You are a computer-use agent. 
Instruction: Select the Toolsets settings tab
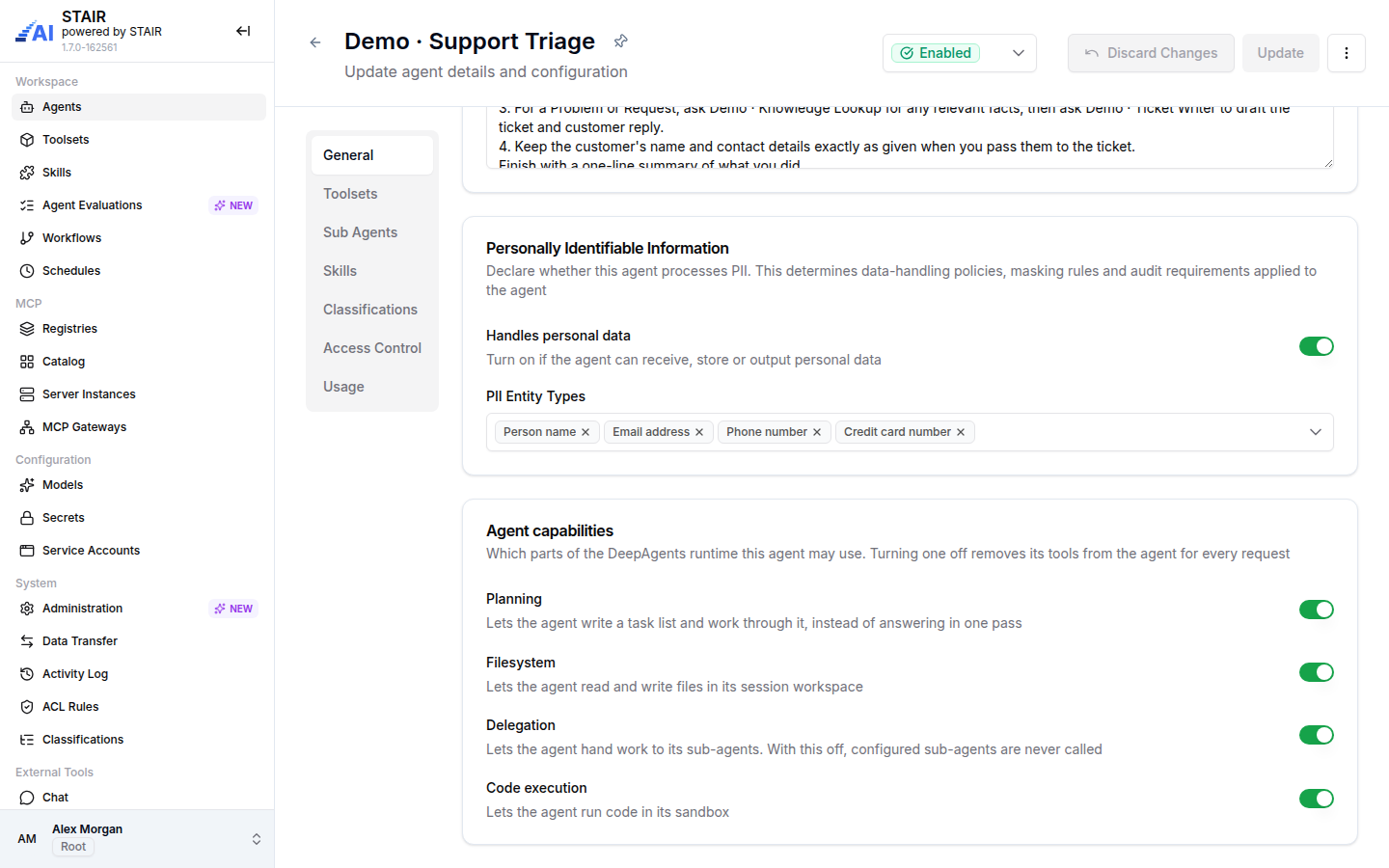pos(372,194)
